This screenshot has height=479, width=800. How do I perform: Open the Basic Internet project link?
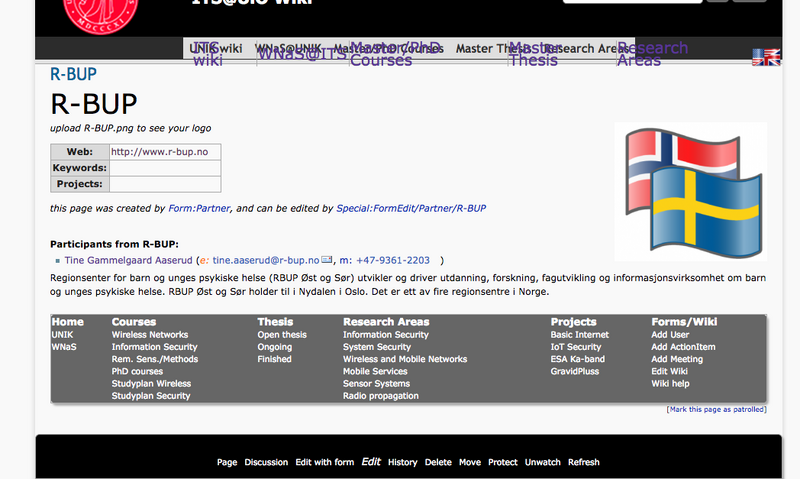click(x=580, y=335)
